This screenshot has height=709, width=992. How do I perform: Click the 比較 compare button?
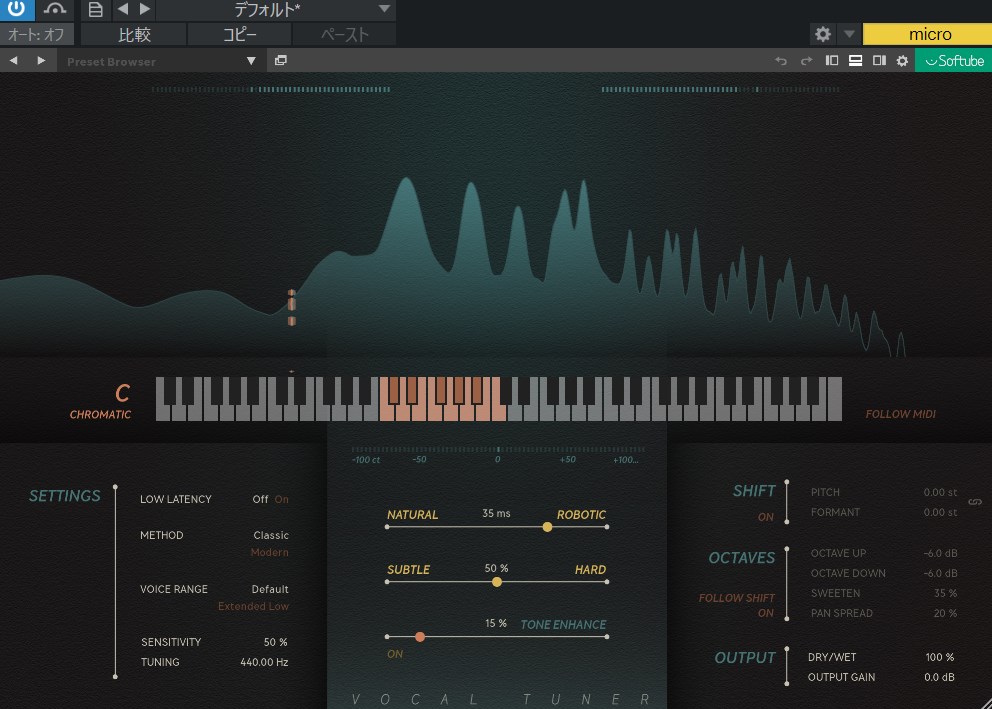point(134,34)
